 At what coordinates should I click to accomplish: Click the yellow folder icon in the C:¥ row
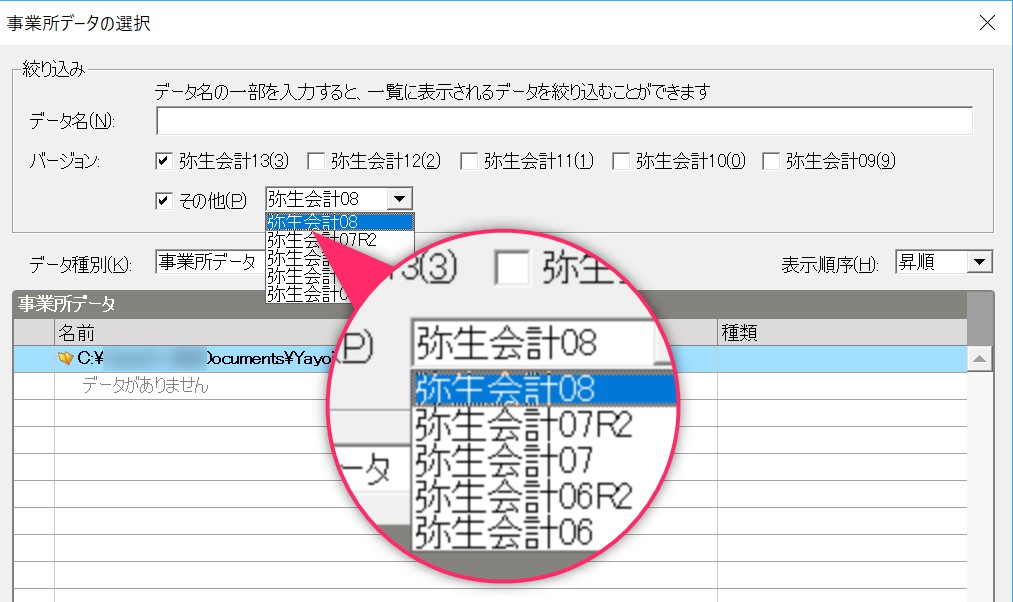point(65,358)
